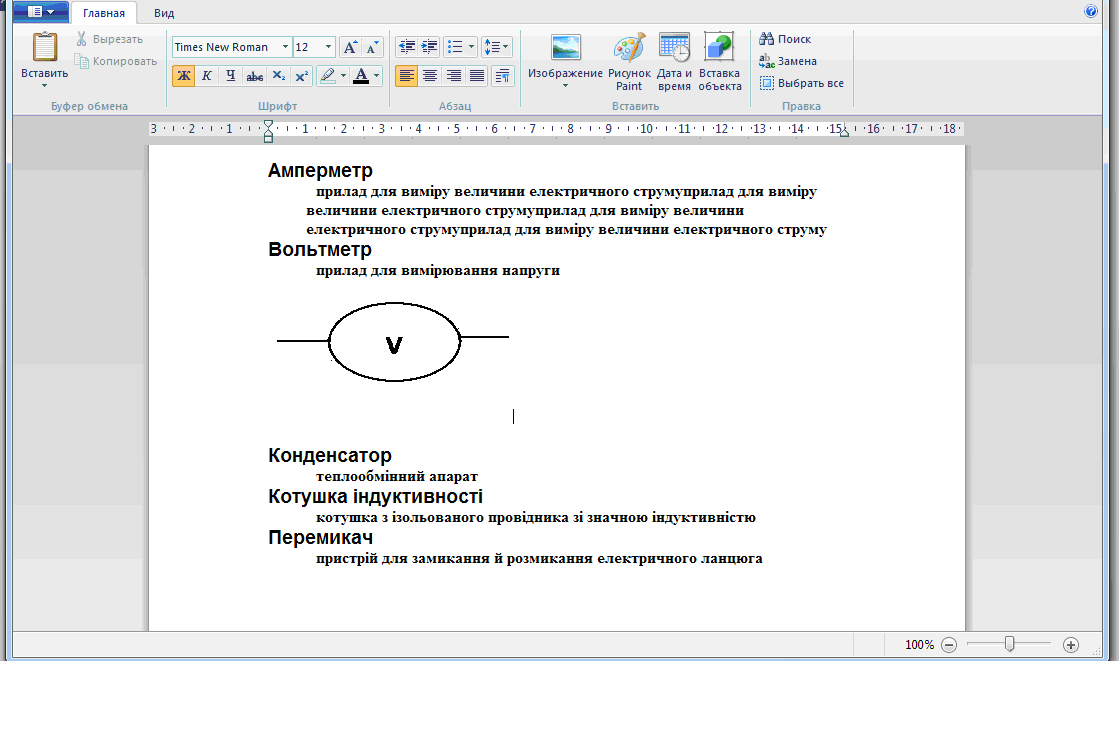Viewport: 1119px width, 729px height.
Task: Open the WordPad application menu button
Action: tap(41, 11)
